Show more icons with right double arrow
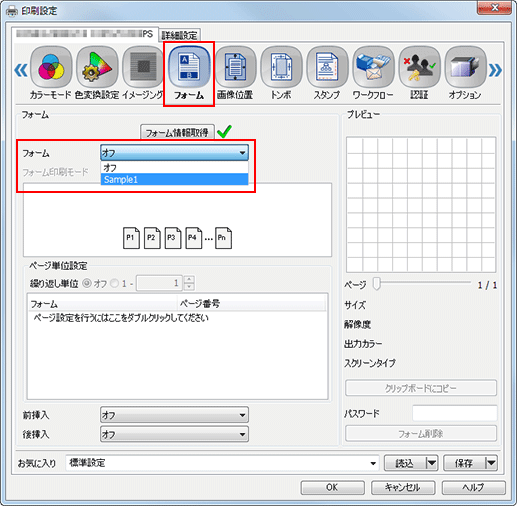Viewport: 517px width, 506px height. [495, 70]
